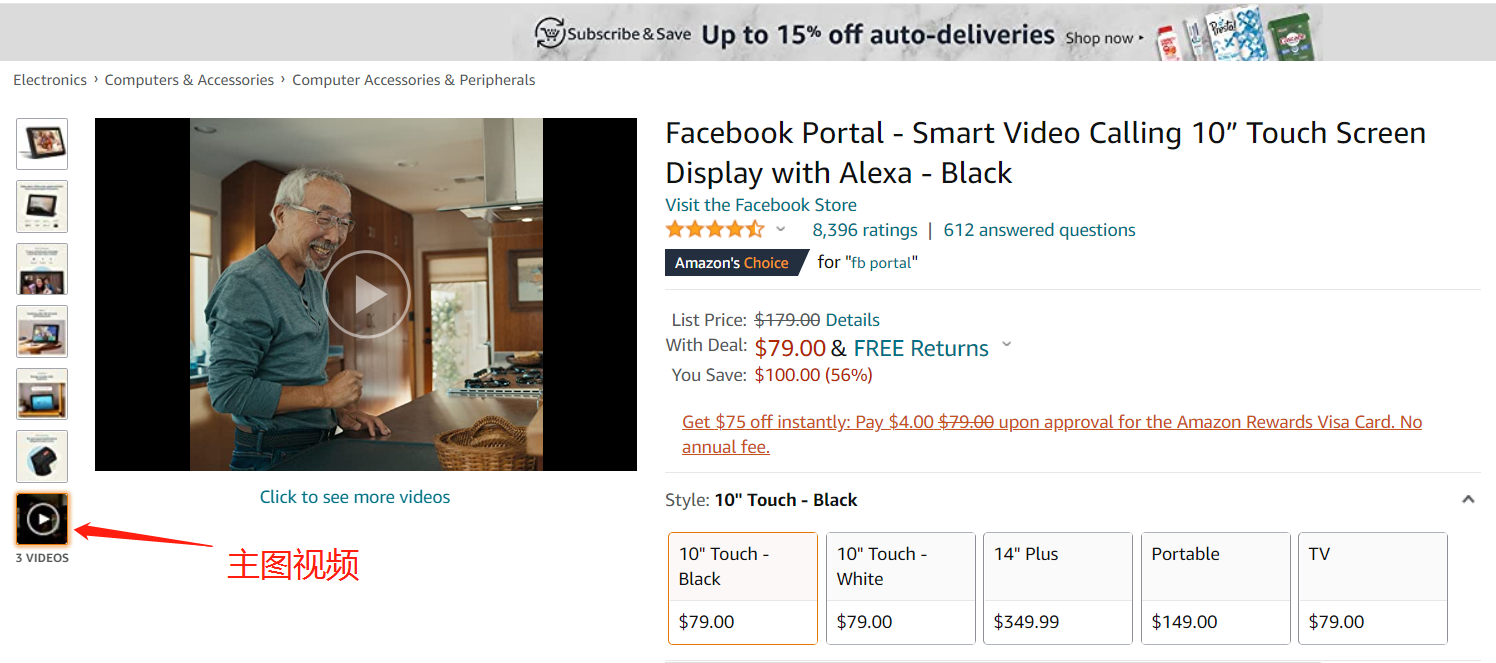Screen dimensions: 1496x663
Task: Select the fifth product image thumbnail
Action: click(42, 394)
